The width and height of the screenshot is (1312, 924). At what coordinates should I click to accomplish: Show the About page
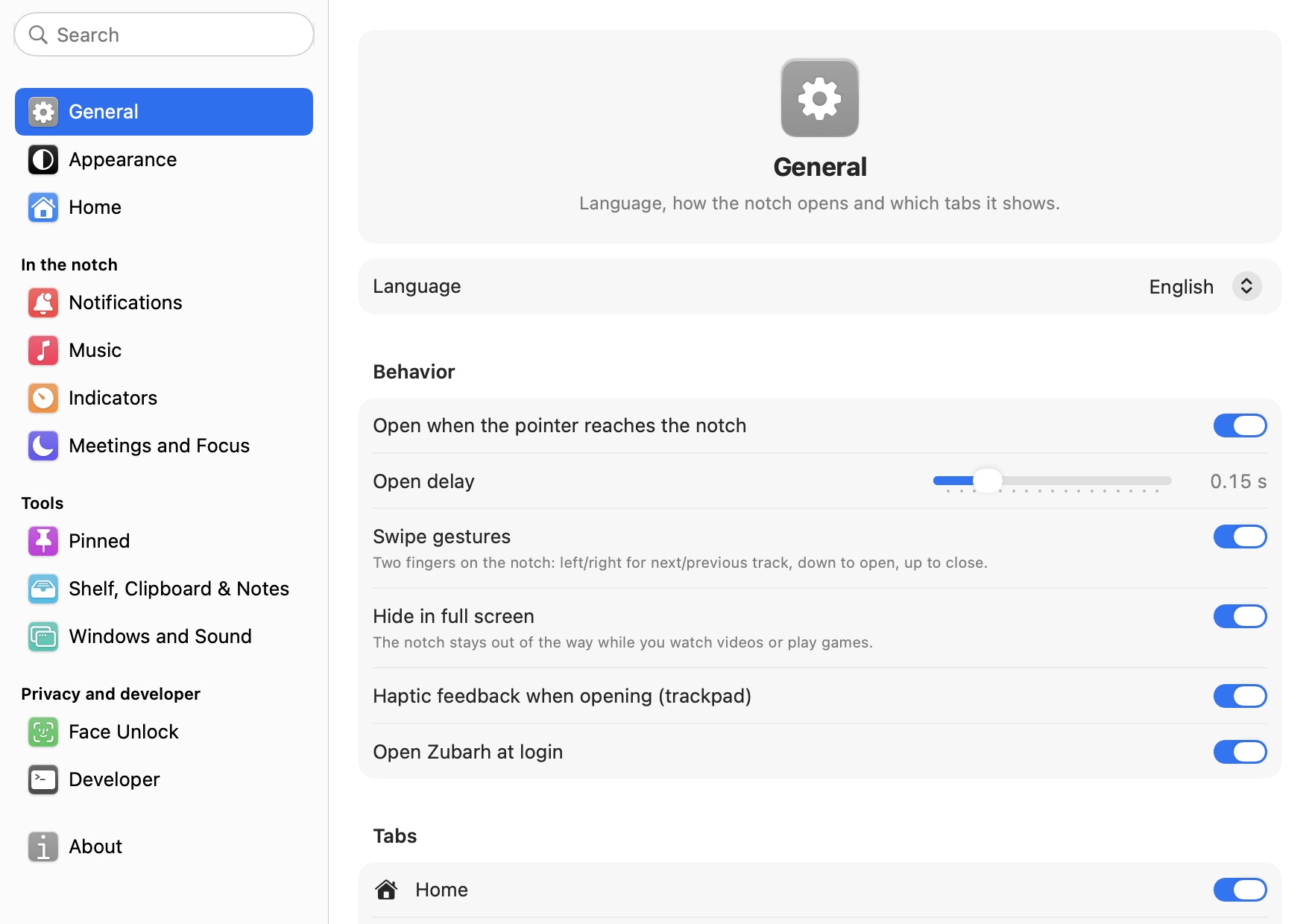(x=164, y=847)
